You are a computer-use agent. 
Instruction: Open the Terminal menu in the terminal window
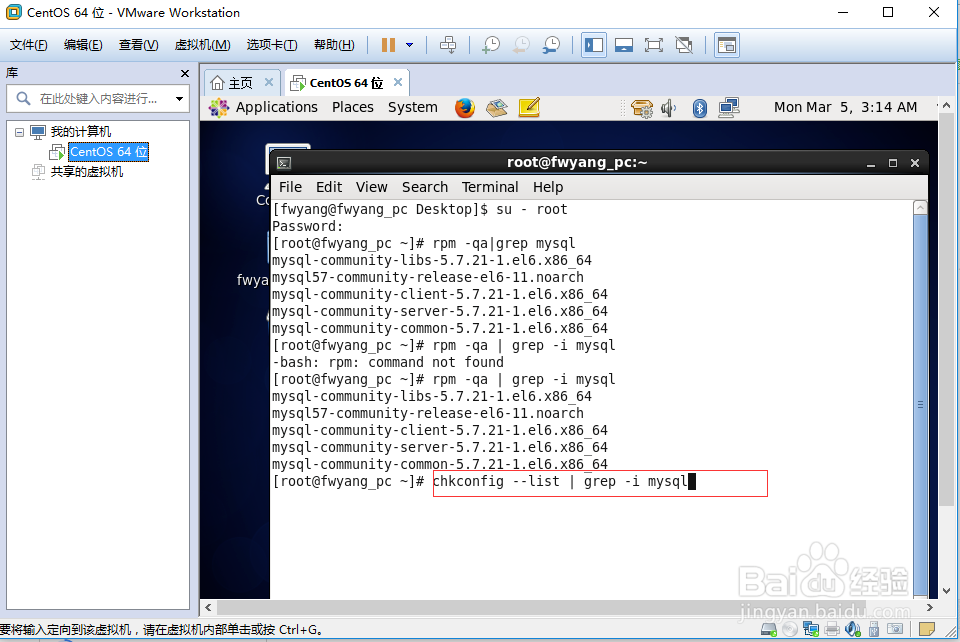[x=490, y=187]
